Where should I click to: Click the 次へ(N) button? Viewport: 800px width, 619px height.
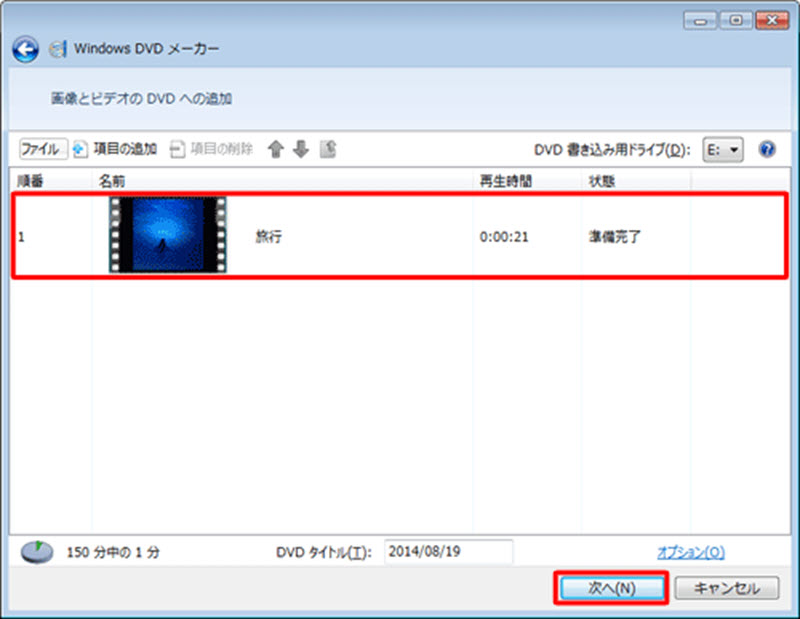[x=611, y=588]
